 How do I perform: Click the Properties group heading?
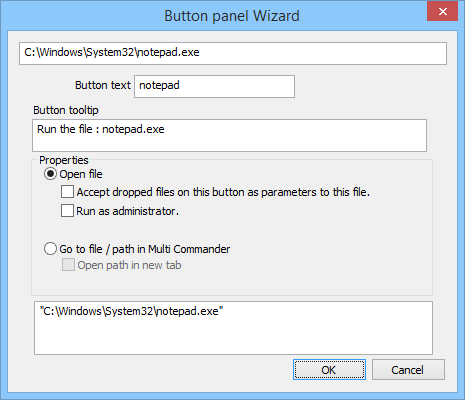[64, 160]
